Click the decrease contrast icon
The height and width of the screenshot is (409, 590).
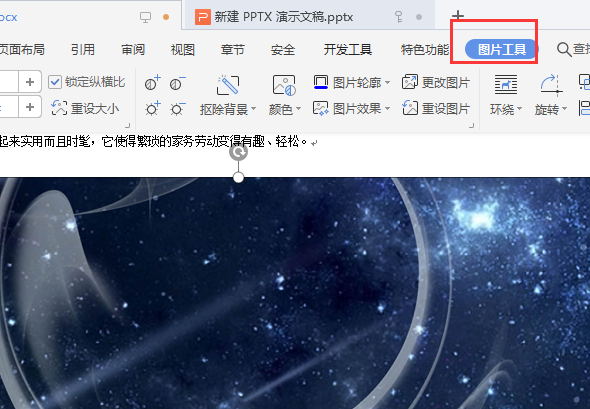[177, 83]
